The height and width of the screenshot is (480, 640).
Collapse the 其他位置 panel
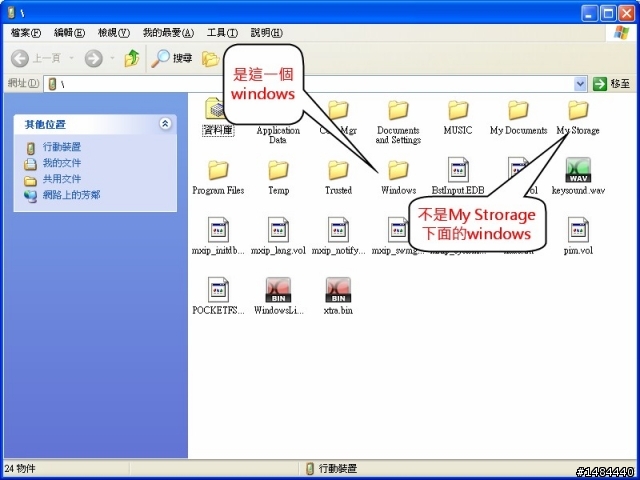165,123
